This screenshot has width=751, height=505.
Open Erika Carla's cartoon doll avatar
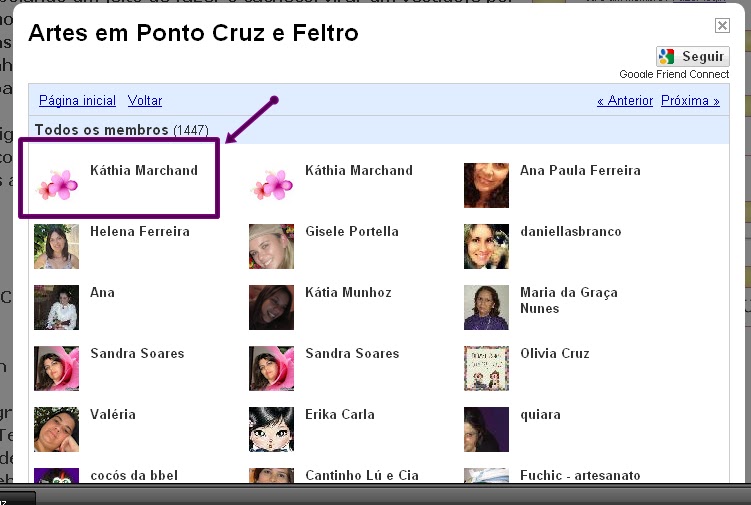pyautogui.click(x=271, y=429)
